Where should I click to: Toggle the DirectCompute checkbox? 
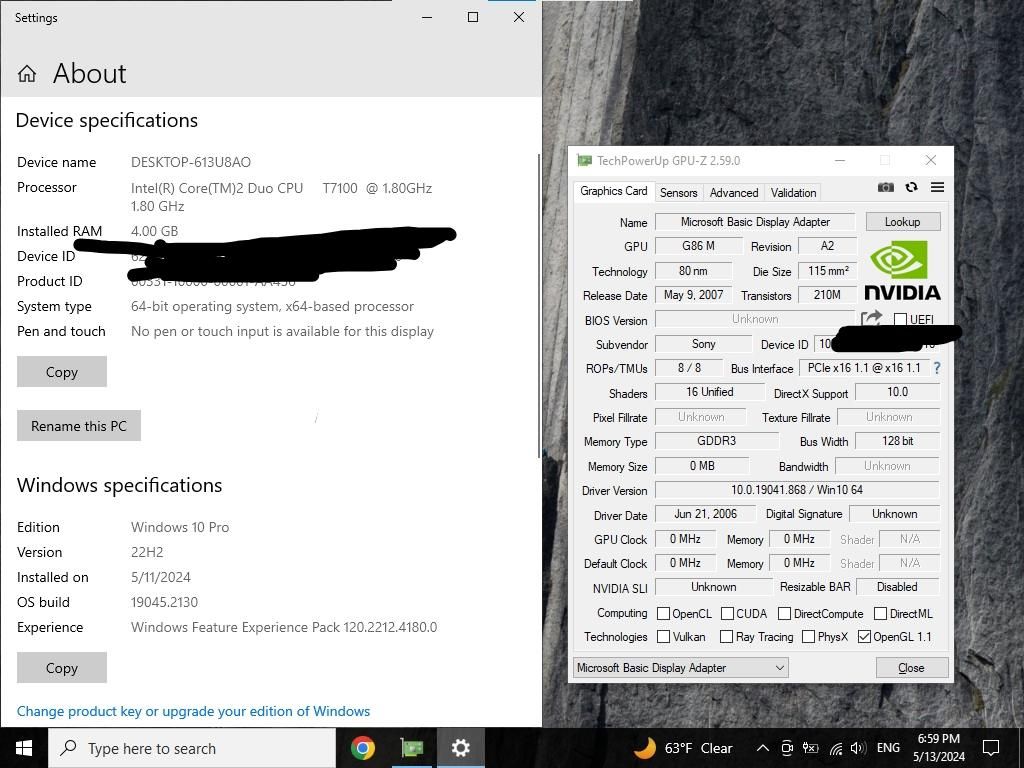[x=784, y=613]
